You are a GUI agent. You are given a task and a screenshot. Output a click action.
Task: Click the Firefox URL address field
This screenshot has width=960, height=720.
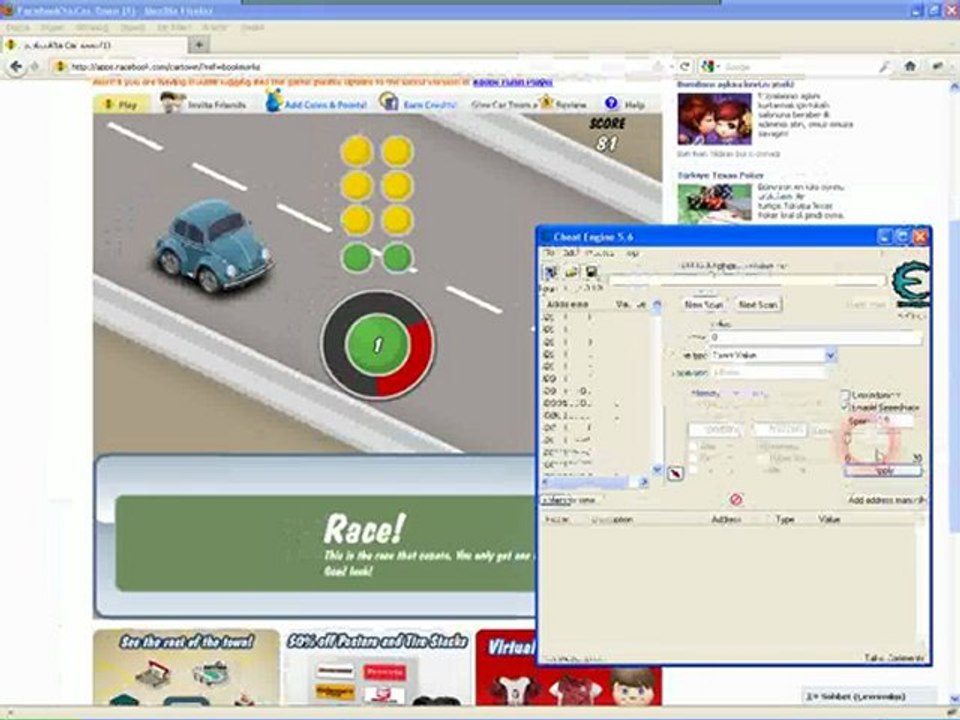pos(361,66)
